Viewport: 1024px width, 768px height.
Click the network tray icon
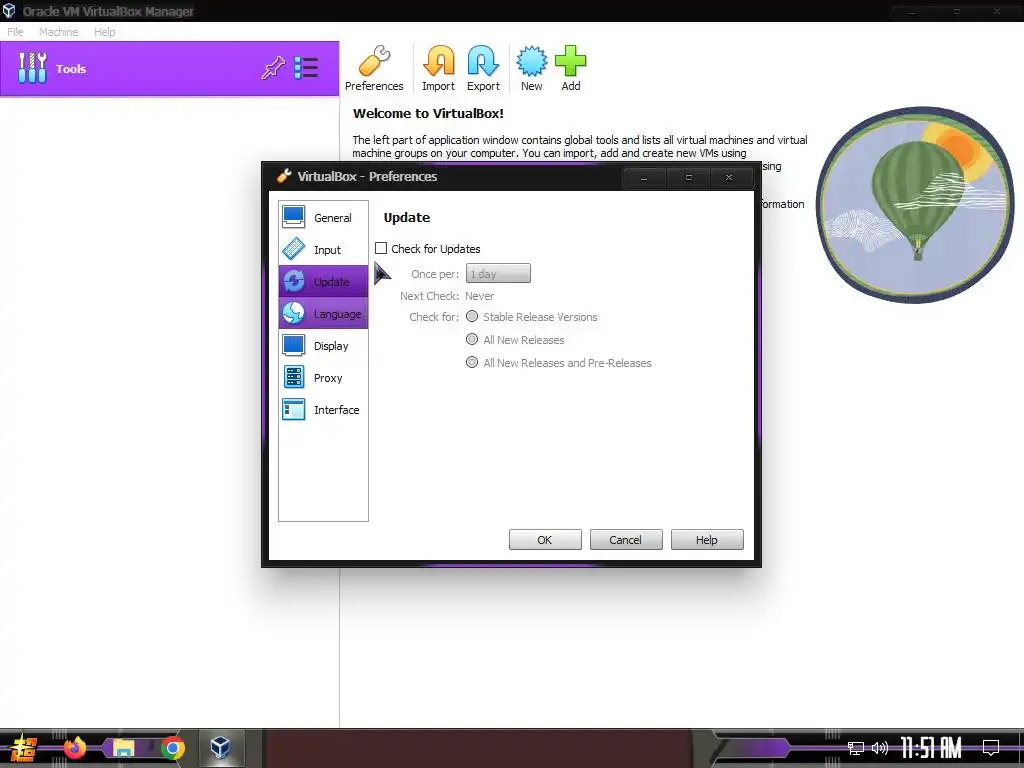(856, 748)
